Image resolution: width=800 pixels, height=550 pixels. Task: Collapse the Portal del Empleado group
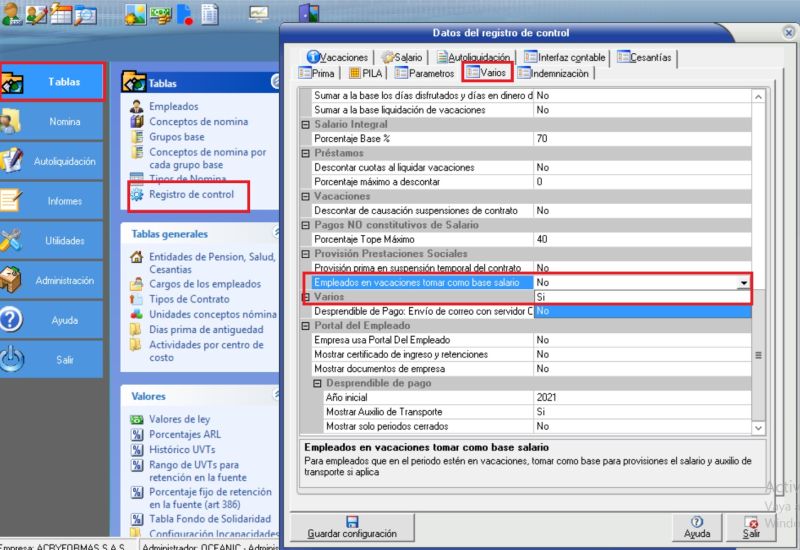(306, 326)
